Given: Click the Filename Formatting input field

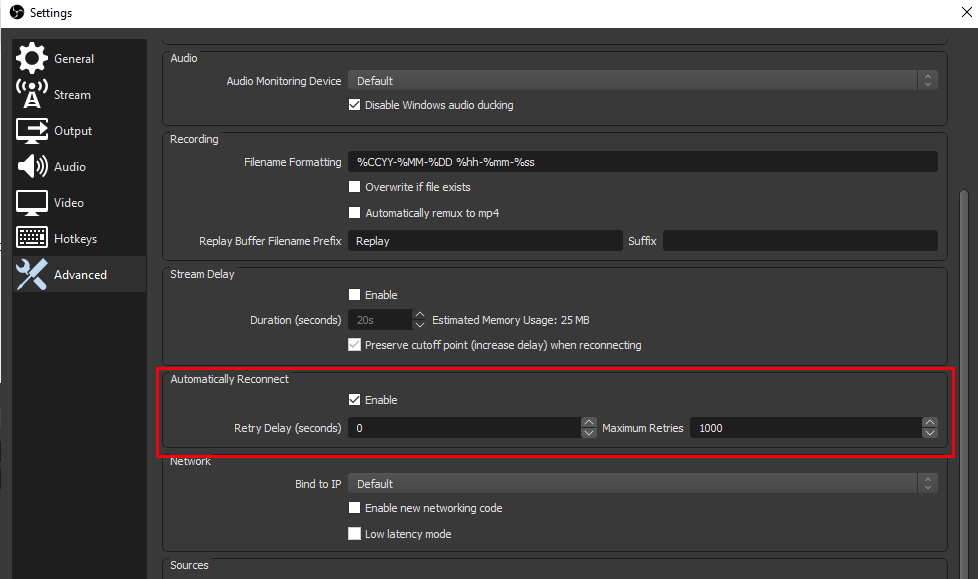Looking at the screenshot, I should click(642, 162).
